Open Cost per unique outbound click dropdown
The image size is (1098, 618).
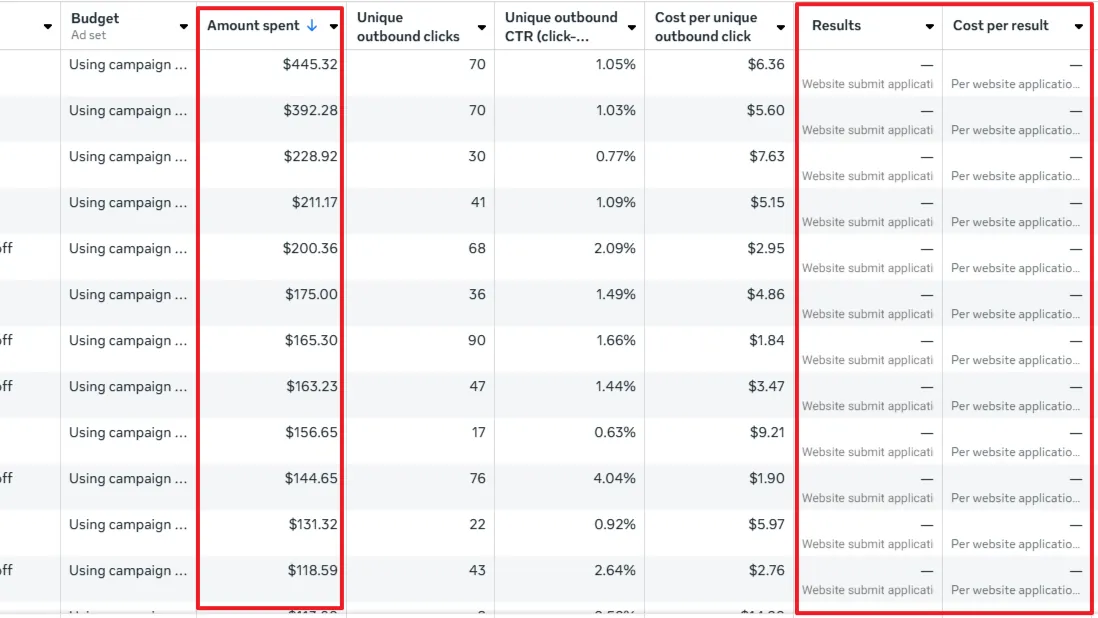click(781, 27)
